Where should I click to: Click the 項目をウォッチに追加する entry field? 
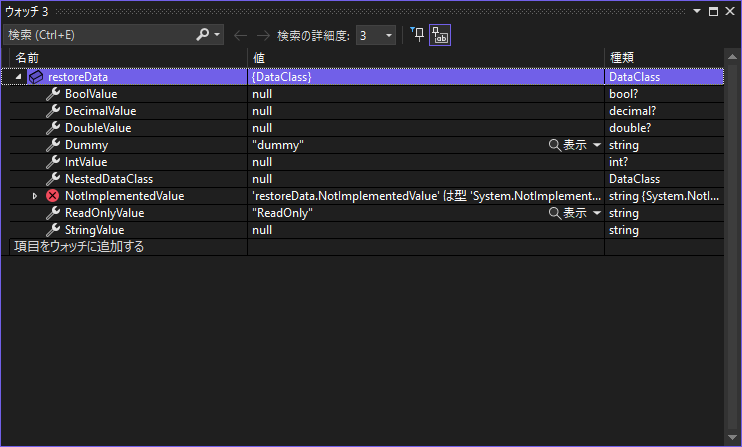point(128,247)
